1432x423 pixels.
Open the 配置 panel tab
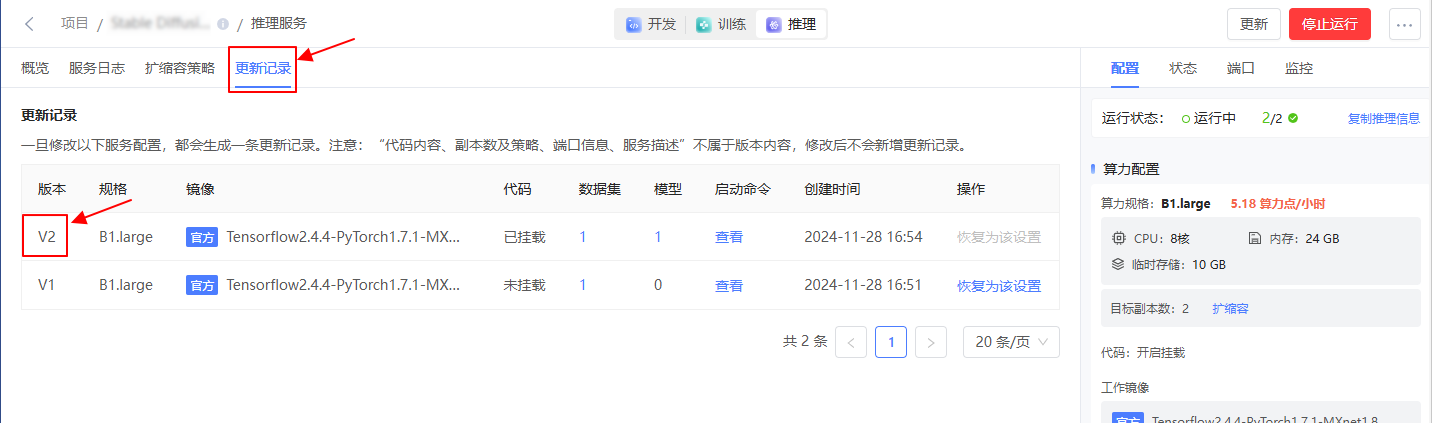tap(1125, 68)
